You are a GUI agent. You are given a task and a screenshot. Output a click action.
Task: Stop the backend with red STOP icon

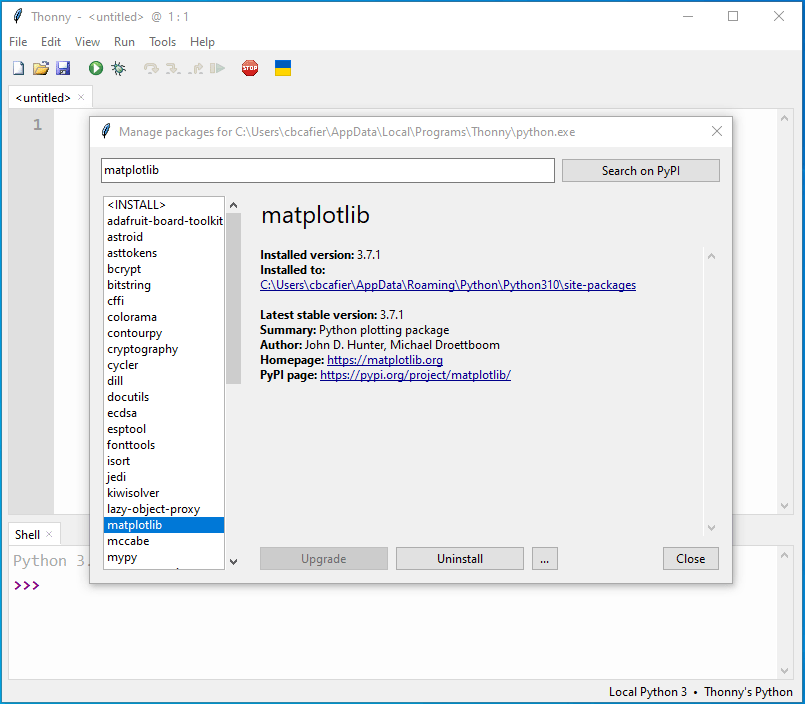tap(250, 68)
